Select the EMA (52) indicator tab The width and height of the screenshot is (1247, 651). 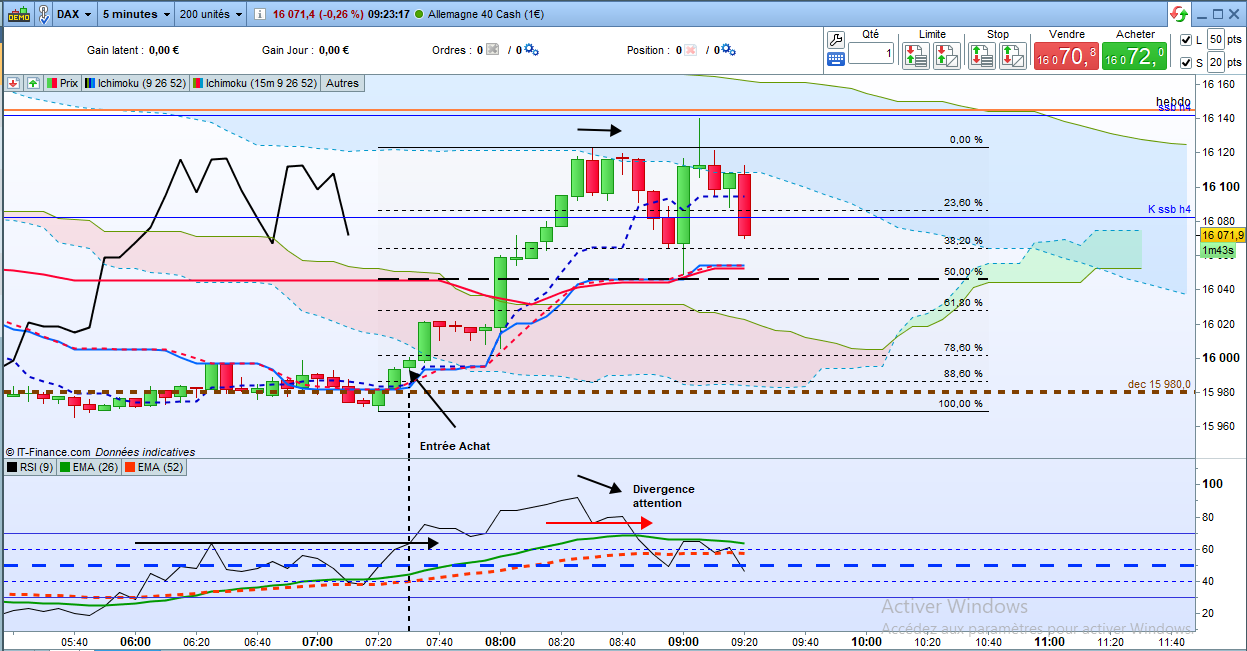point(154,467)
